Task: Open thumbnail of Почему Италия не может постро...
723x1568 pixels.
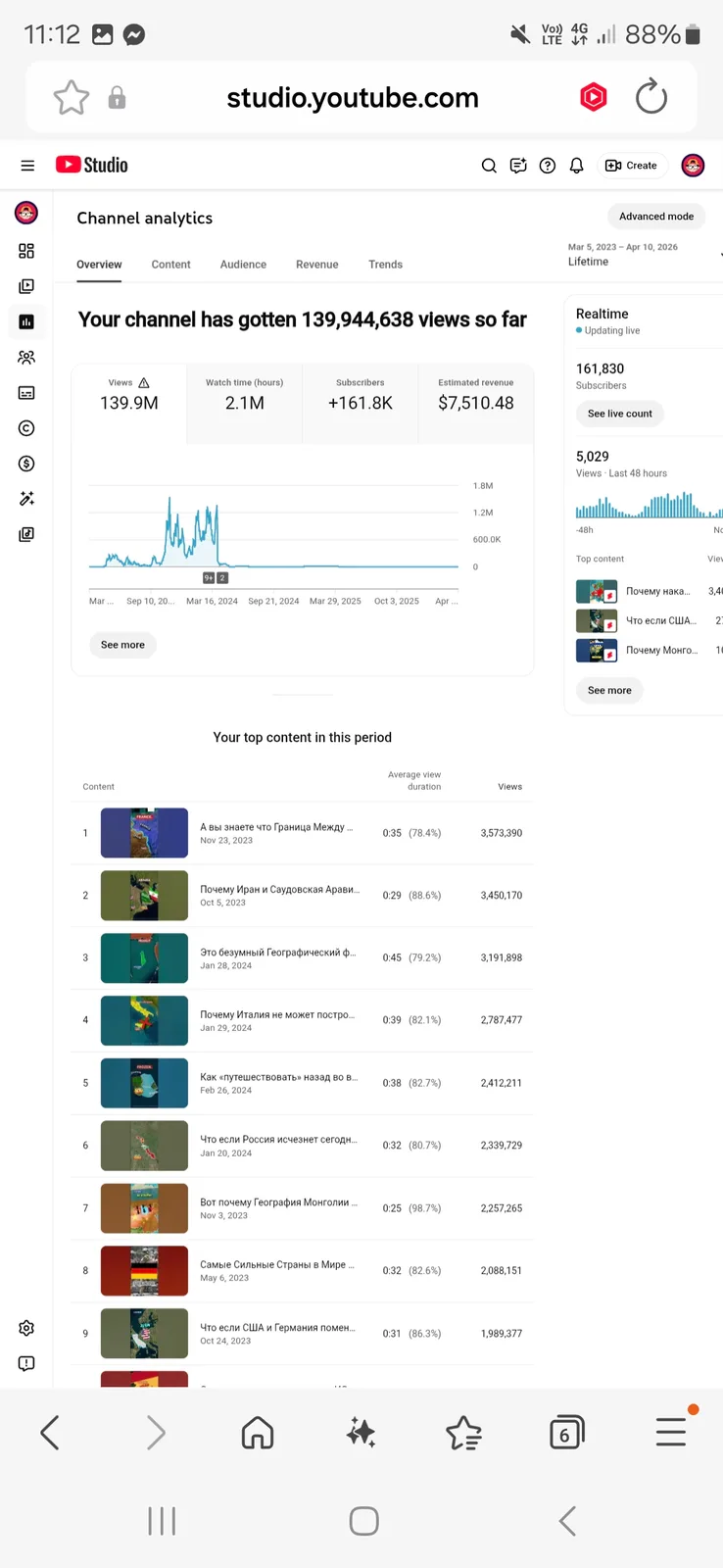Action: [x=144, y=1020]
